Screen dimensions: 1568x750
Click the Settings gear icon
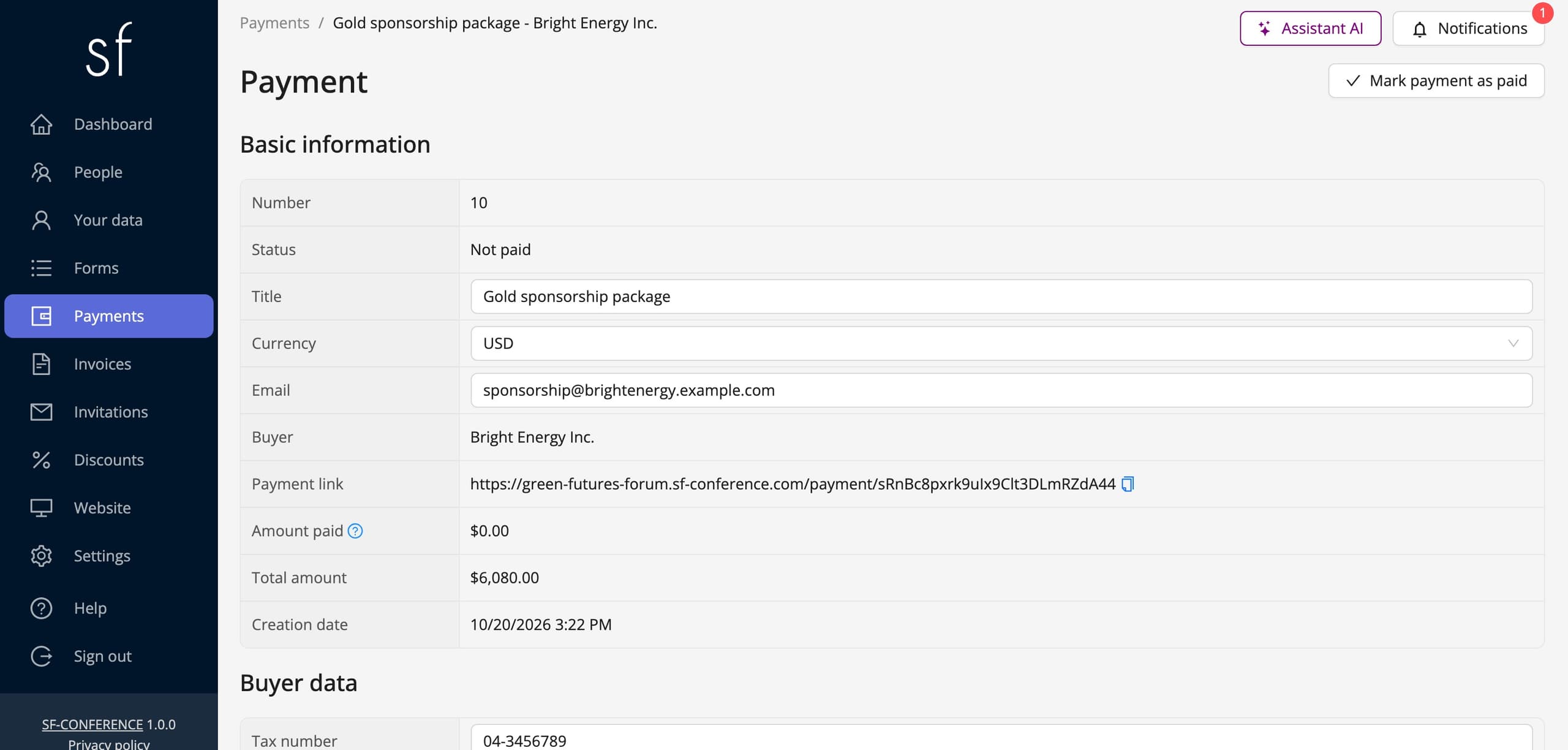coord(41,556)
